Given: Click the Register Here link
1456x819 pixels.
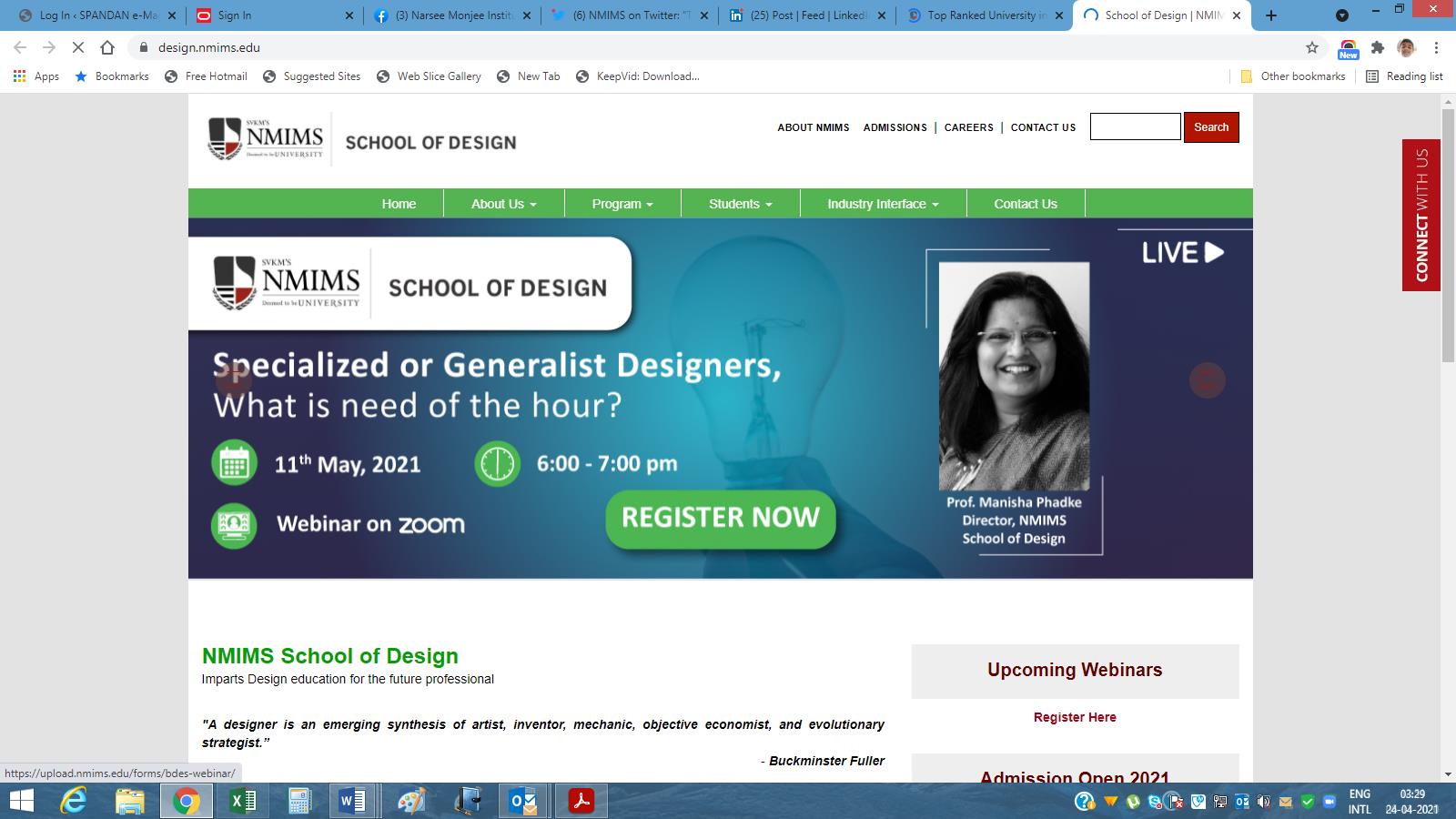Looking at the screenshot, I should coord(1075,717).
